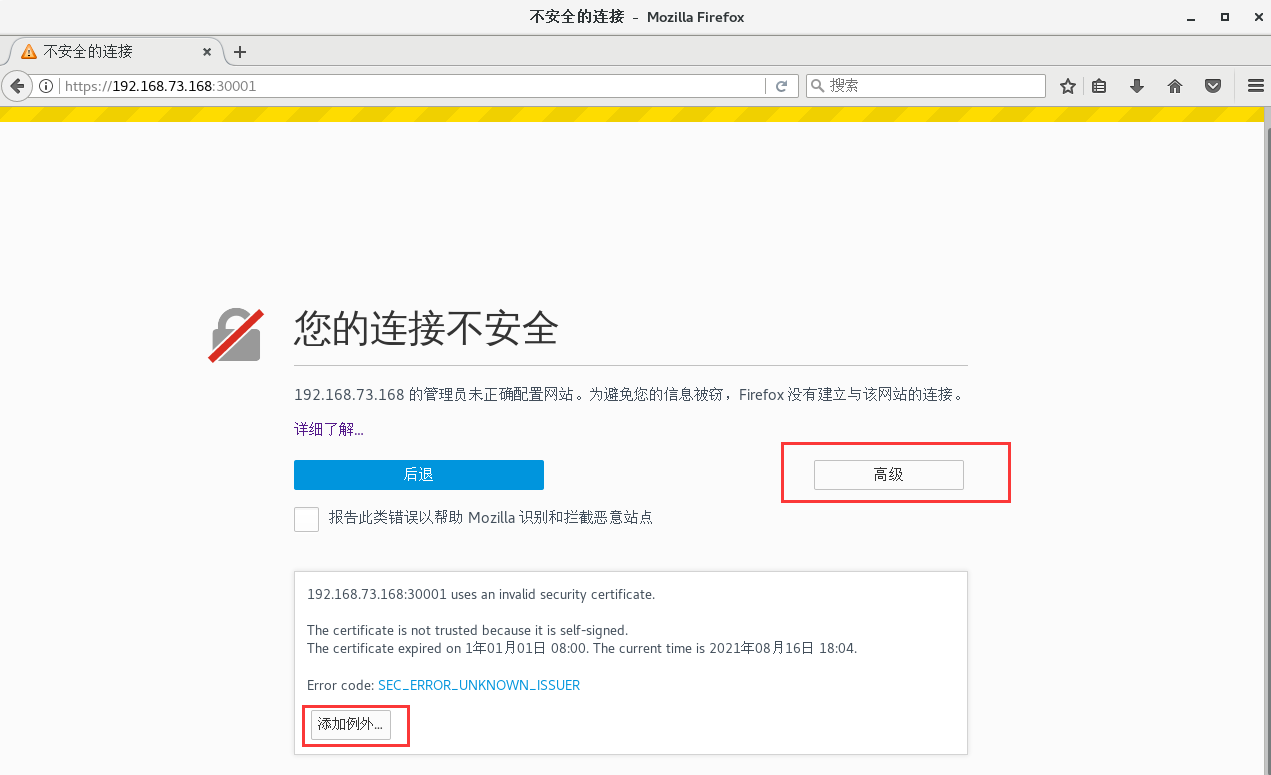Click the 您的连接不安全 heading
This screenshot has width=1271, height=775.
[426, 328]
